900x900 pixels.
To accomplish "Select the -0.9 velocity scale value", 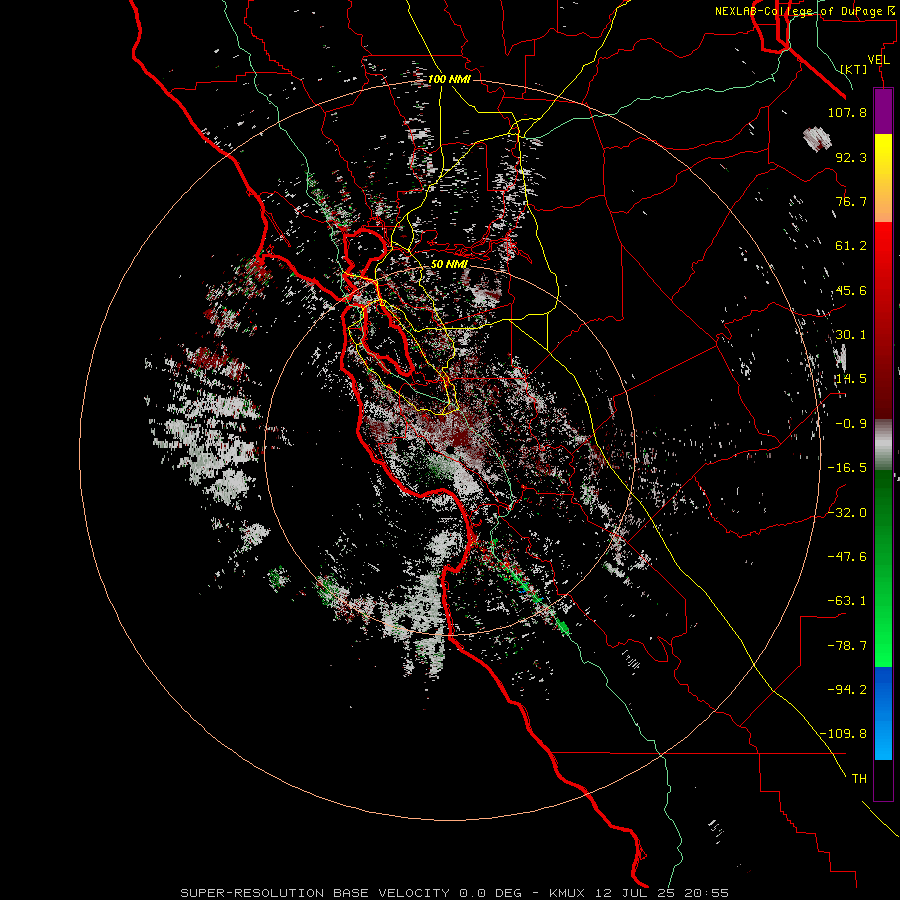I will click(x=851, y=424).
